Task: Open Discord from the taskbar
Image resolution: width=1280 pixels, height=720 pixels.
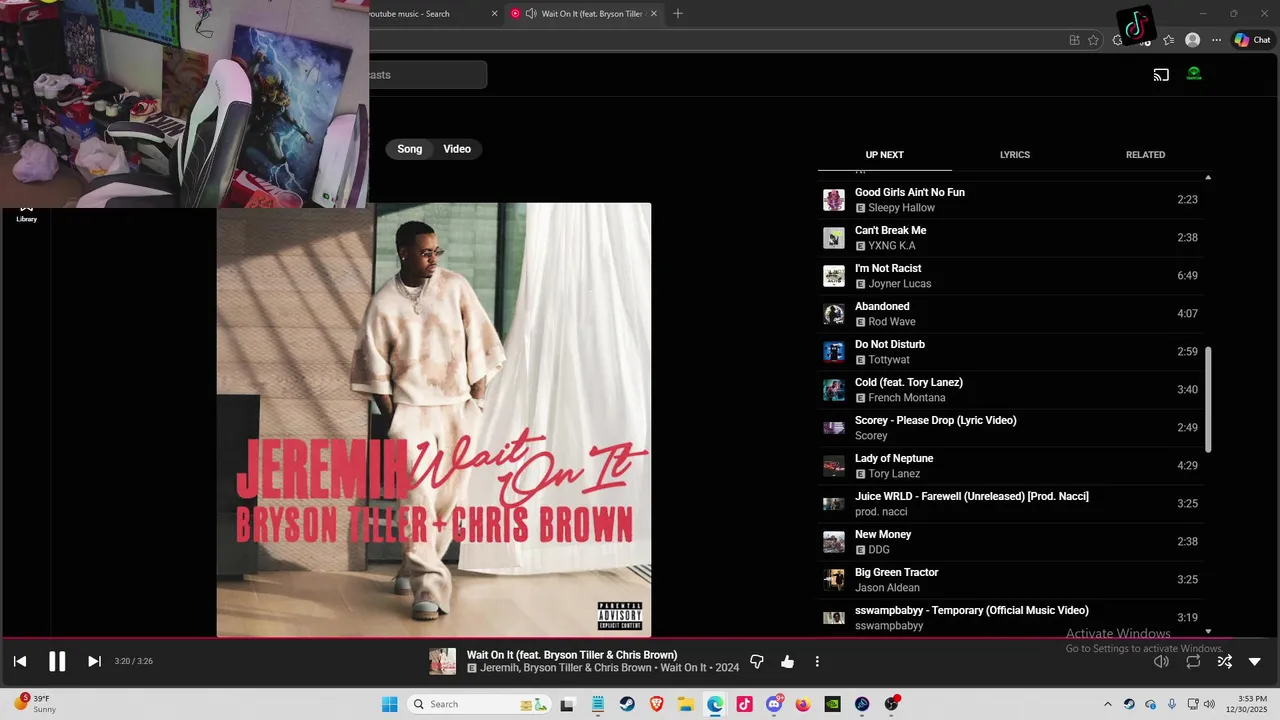Action: click(x=774, y=704)
